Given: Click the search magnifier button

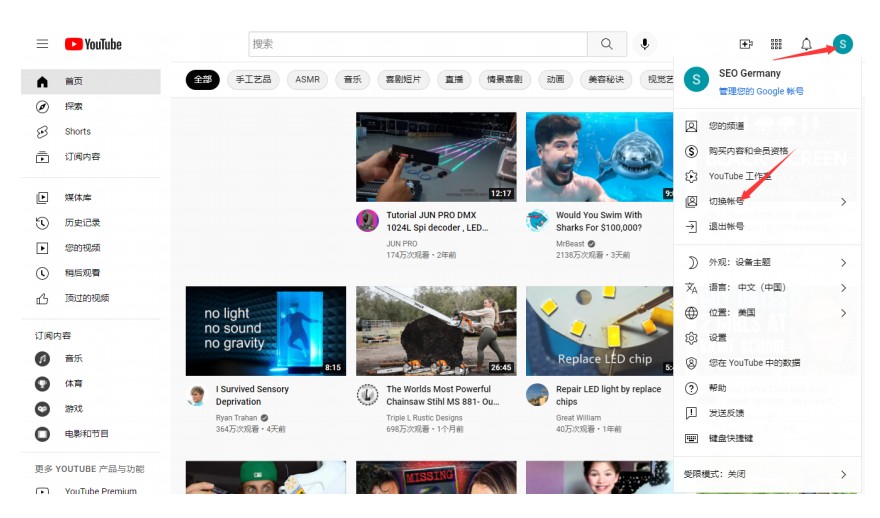Looking at the screenshot, I should pos(607,44).
